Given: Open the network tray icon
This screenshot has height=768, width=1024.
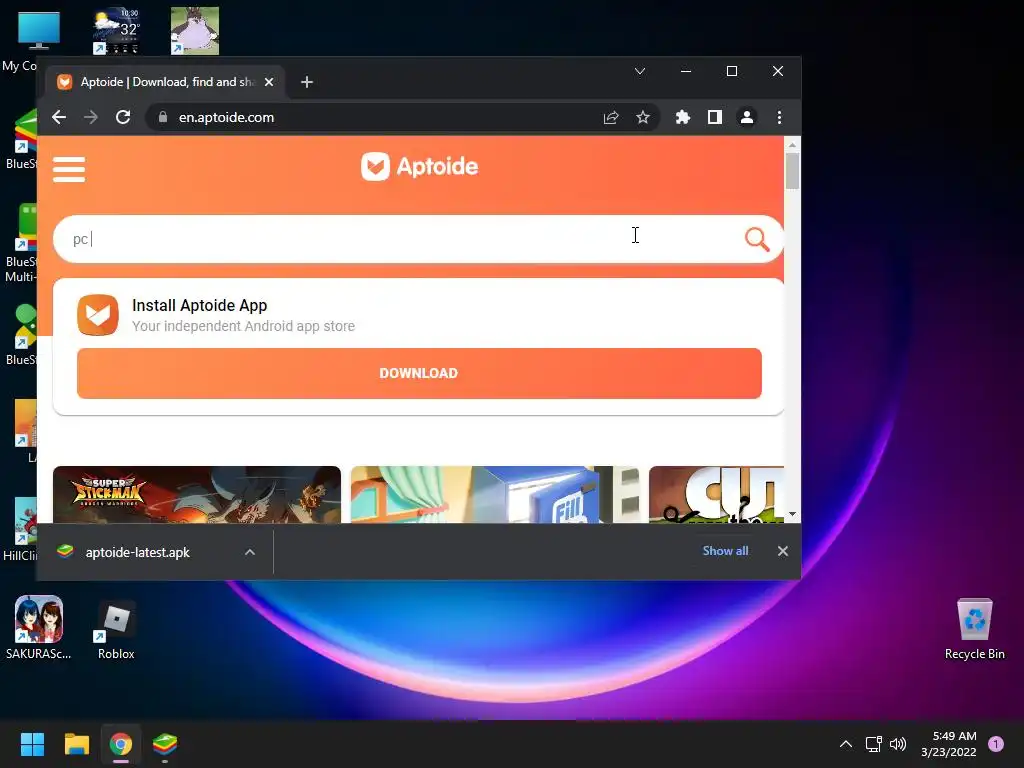Looking at the screenshot, I should (873, 744).
